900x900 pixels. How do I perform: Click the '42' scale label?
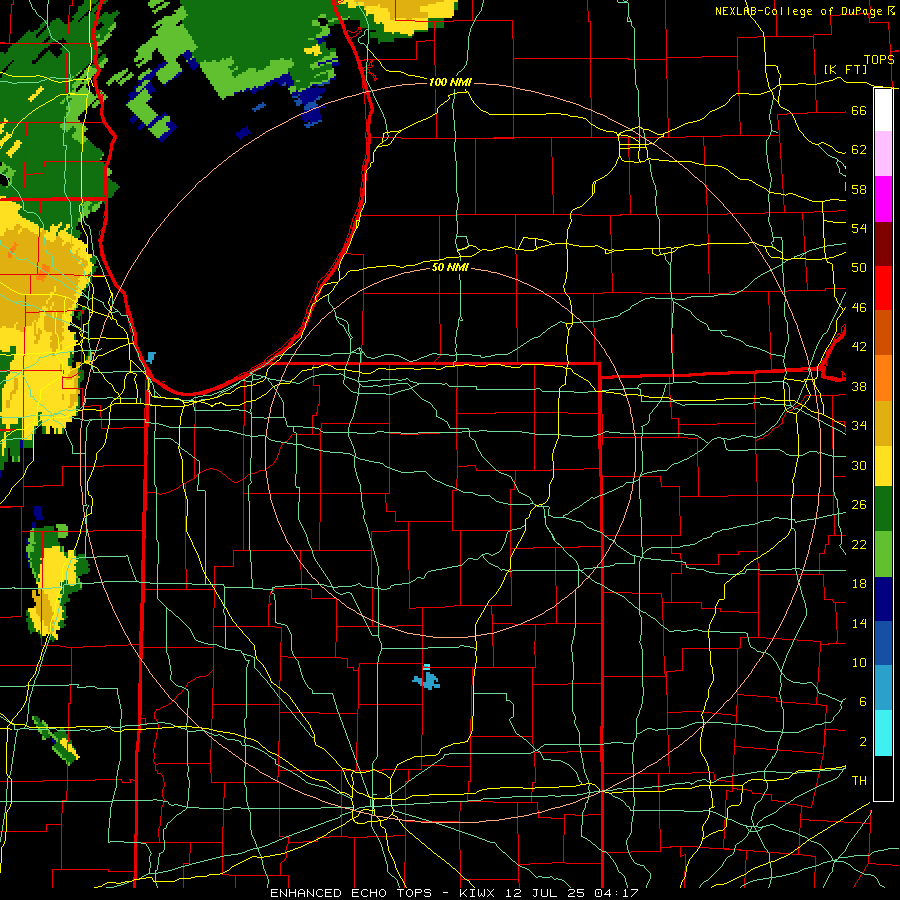click(x=859, y=347)
